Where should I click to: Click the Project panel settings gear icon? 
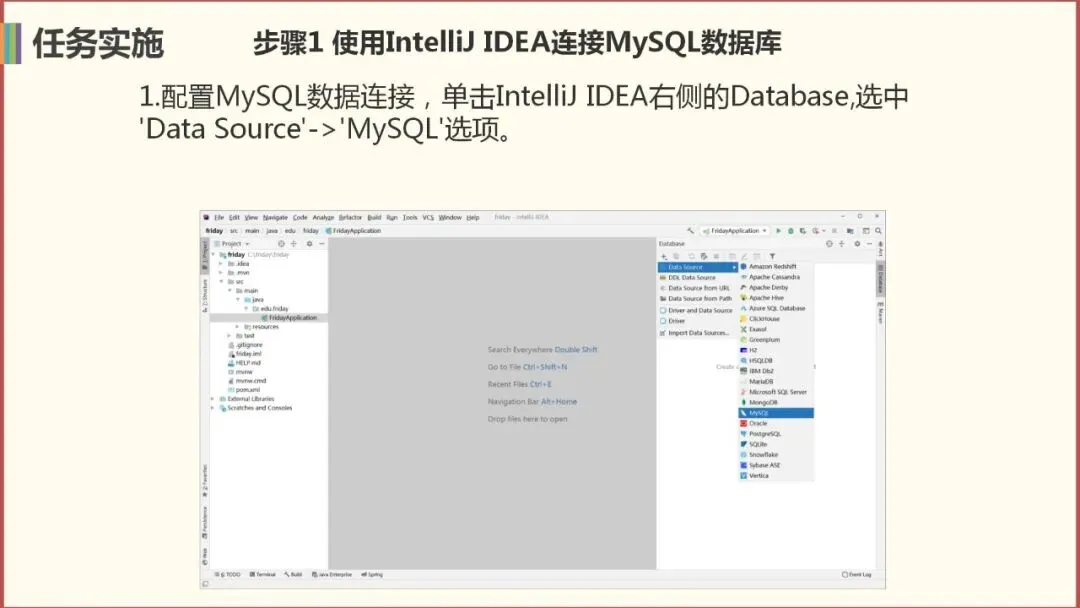click(x=309, y=244)
